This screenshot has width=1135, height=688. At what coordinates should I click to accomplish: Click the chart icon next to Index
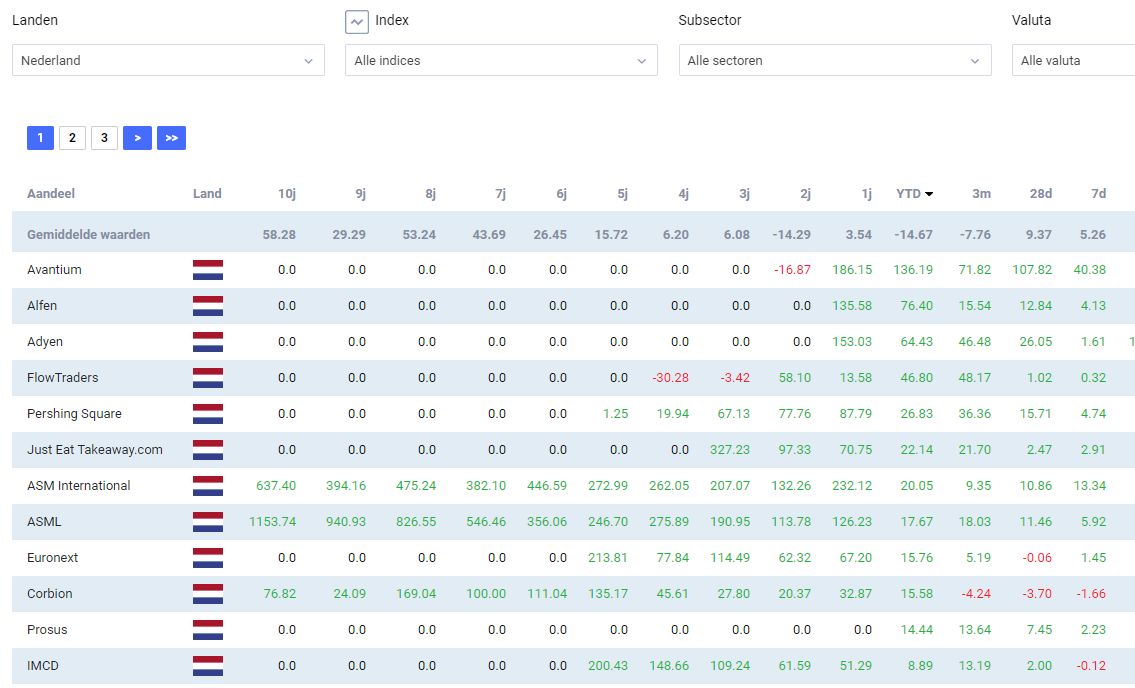[x=356, y=22]
